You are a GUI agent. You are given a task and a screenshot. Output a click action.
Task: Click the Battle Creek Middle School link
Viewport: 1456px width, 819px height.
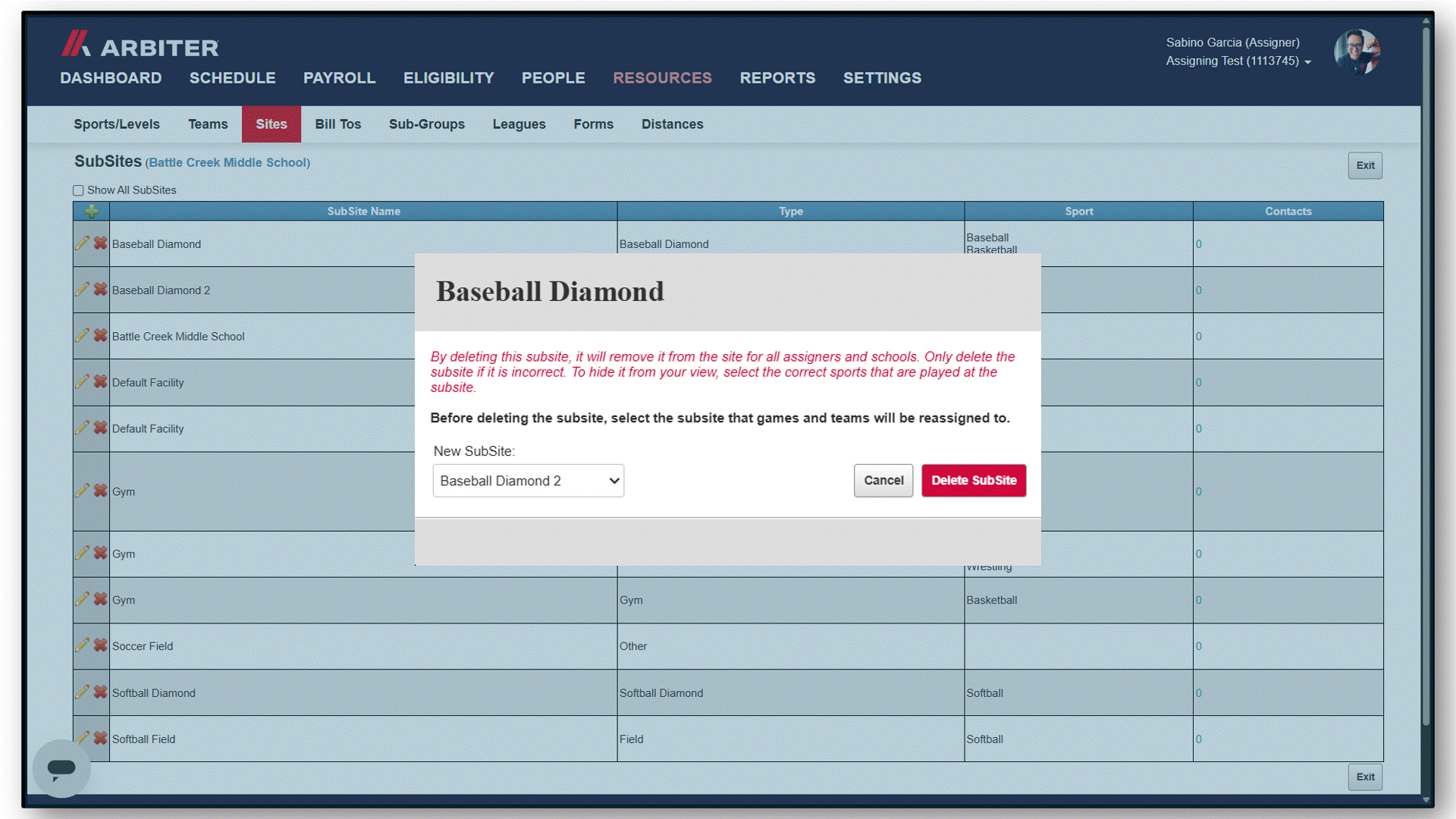click(x=227, y=162)
